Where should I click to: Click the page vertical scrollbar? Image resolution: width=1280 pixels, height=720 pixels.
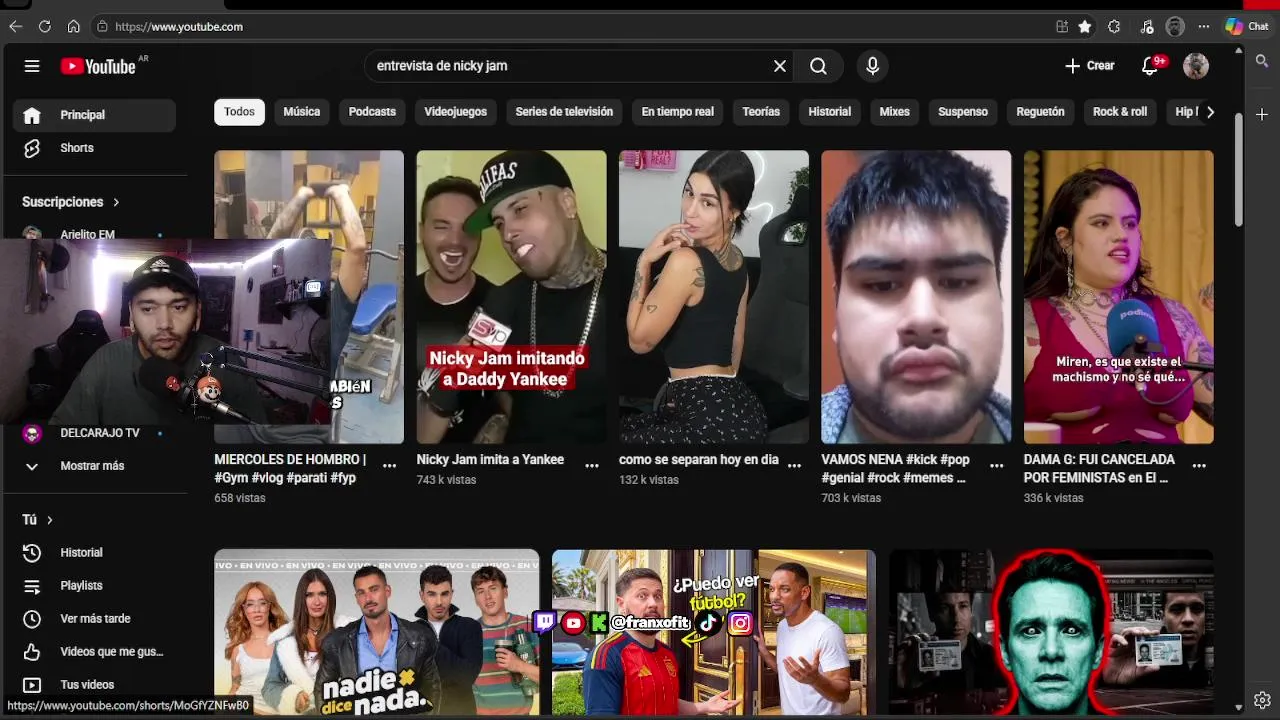tap(1239, 170)
